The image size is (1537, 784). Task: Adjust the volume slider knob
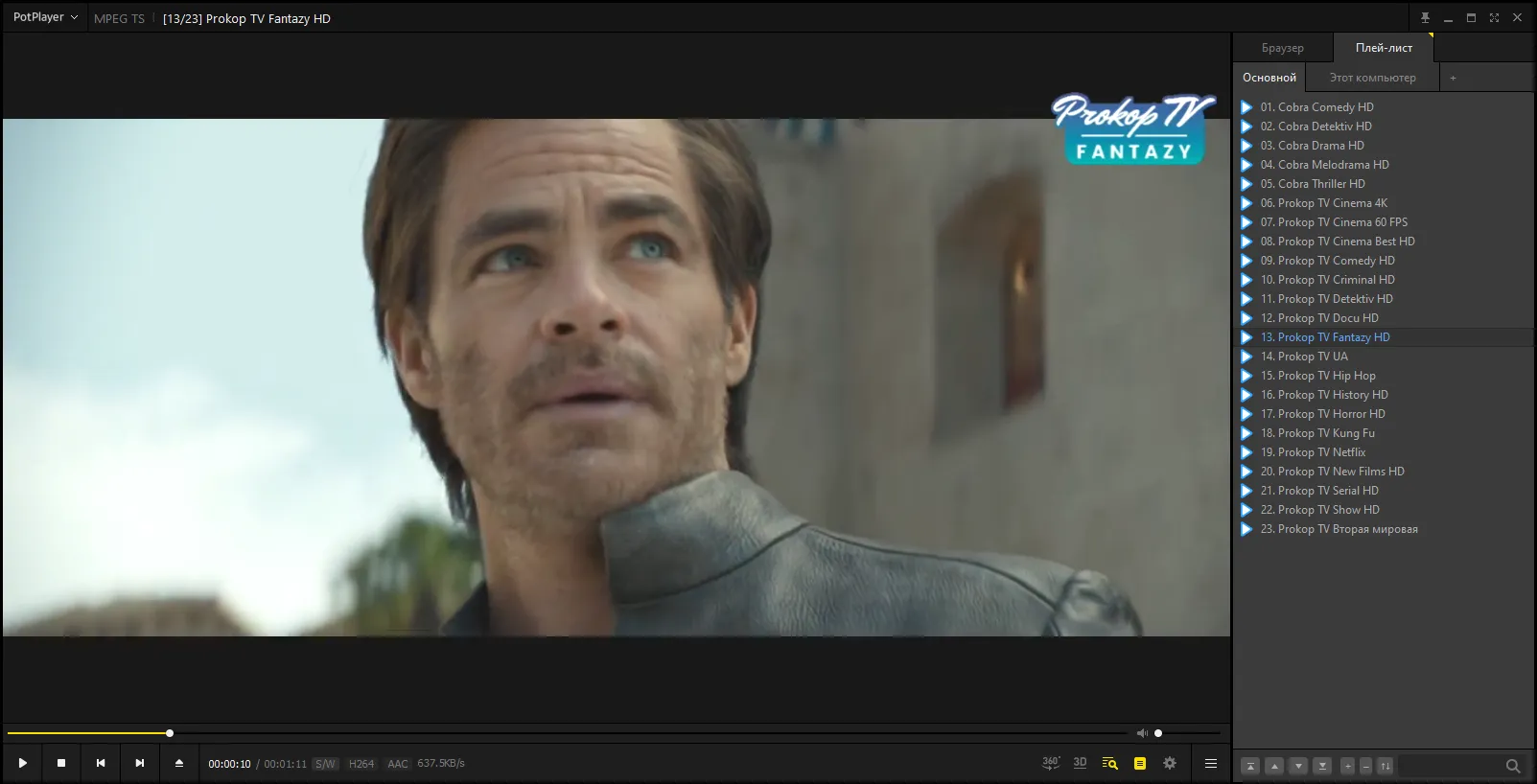point(1158,733)
